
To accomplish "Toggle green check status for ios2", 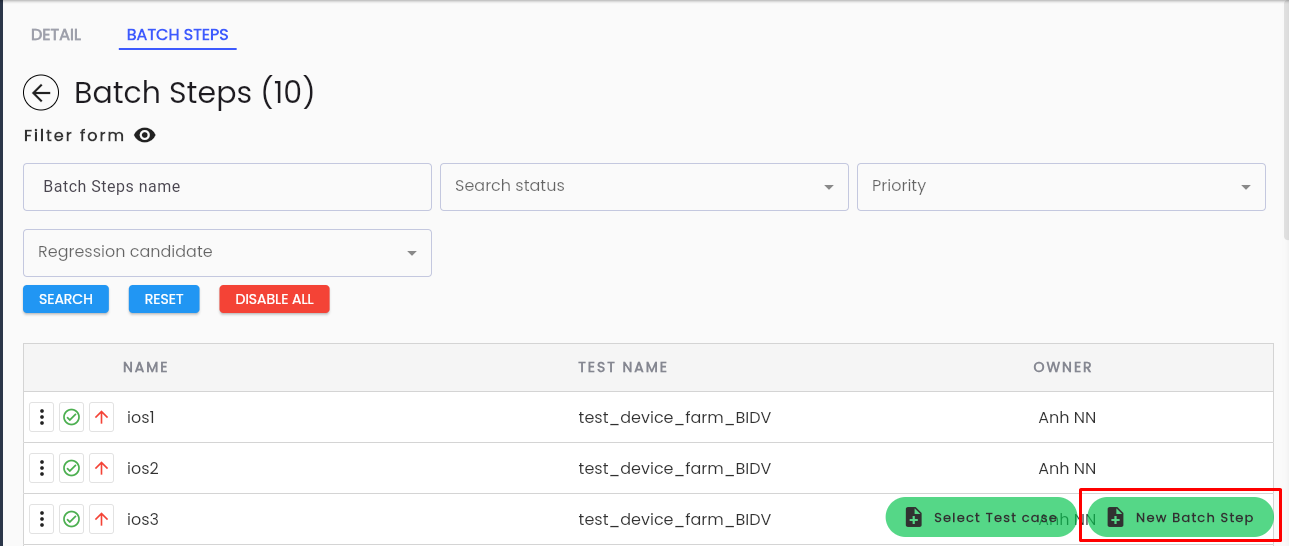I will coord(71,468).
